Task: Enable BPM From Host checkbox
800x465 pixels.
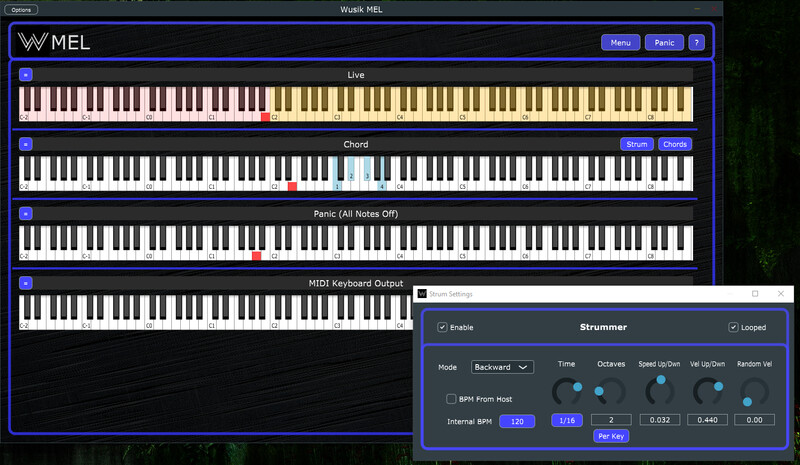Action: tap(451, 399)
